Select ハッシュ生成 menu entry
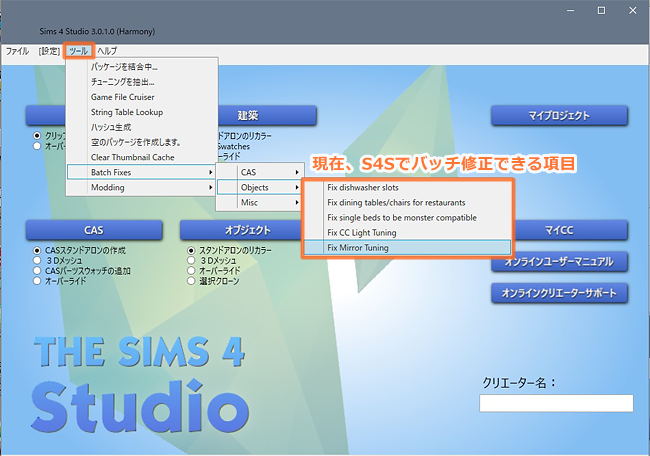 pyautogui.click(x=142, y=127)
